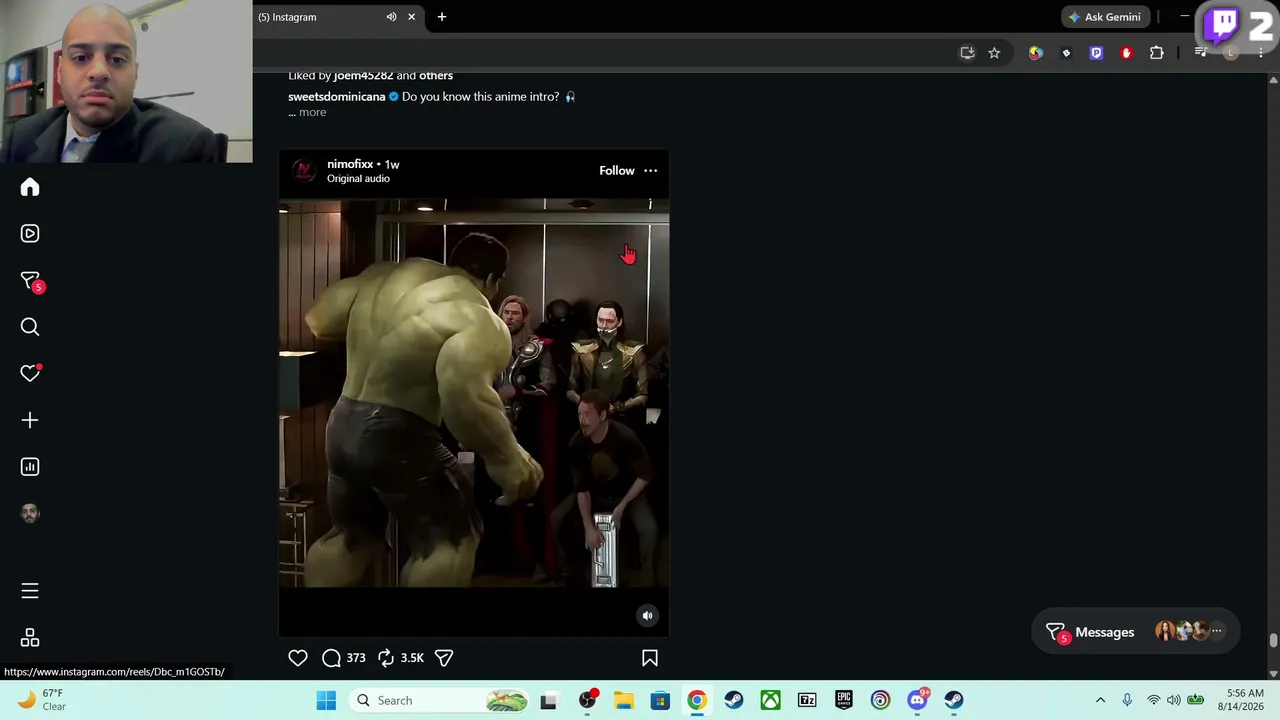Close the Instagram browser tab
The width and height of the screenshot is (1280, 720).
(x=411, y=17)
